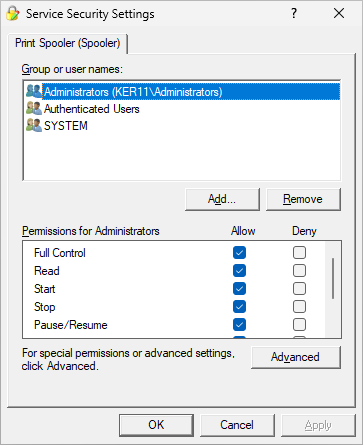Click the Add... button

click(x=222, y=199)
